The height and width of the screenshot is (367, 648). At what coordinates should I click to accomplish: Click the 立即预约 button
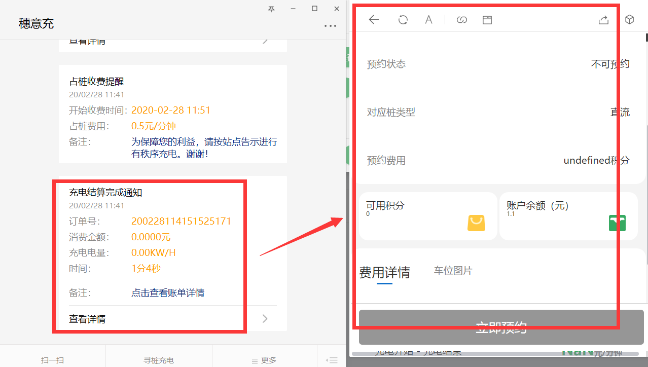click(501, 327)
